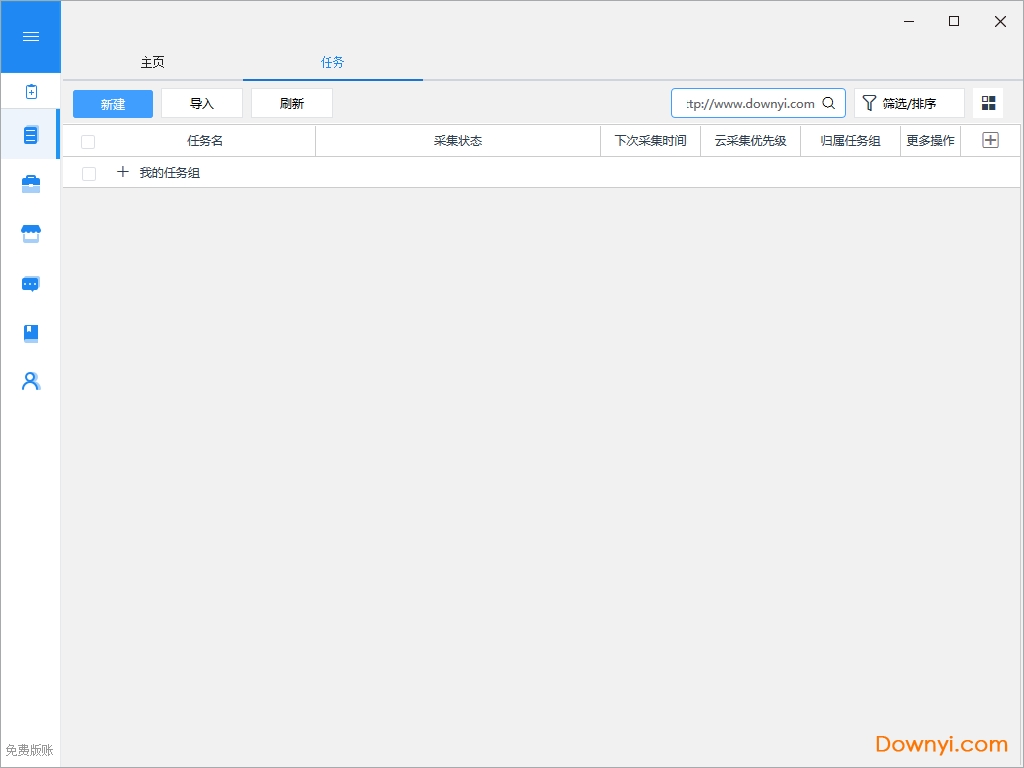Viewport: 1024px width, 768px height.
Task: Switch to the 任务 tab
Action: [332, 62]
